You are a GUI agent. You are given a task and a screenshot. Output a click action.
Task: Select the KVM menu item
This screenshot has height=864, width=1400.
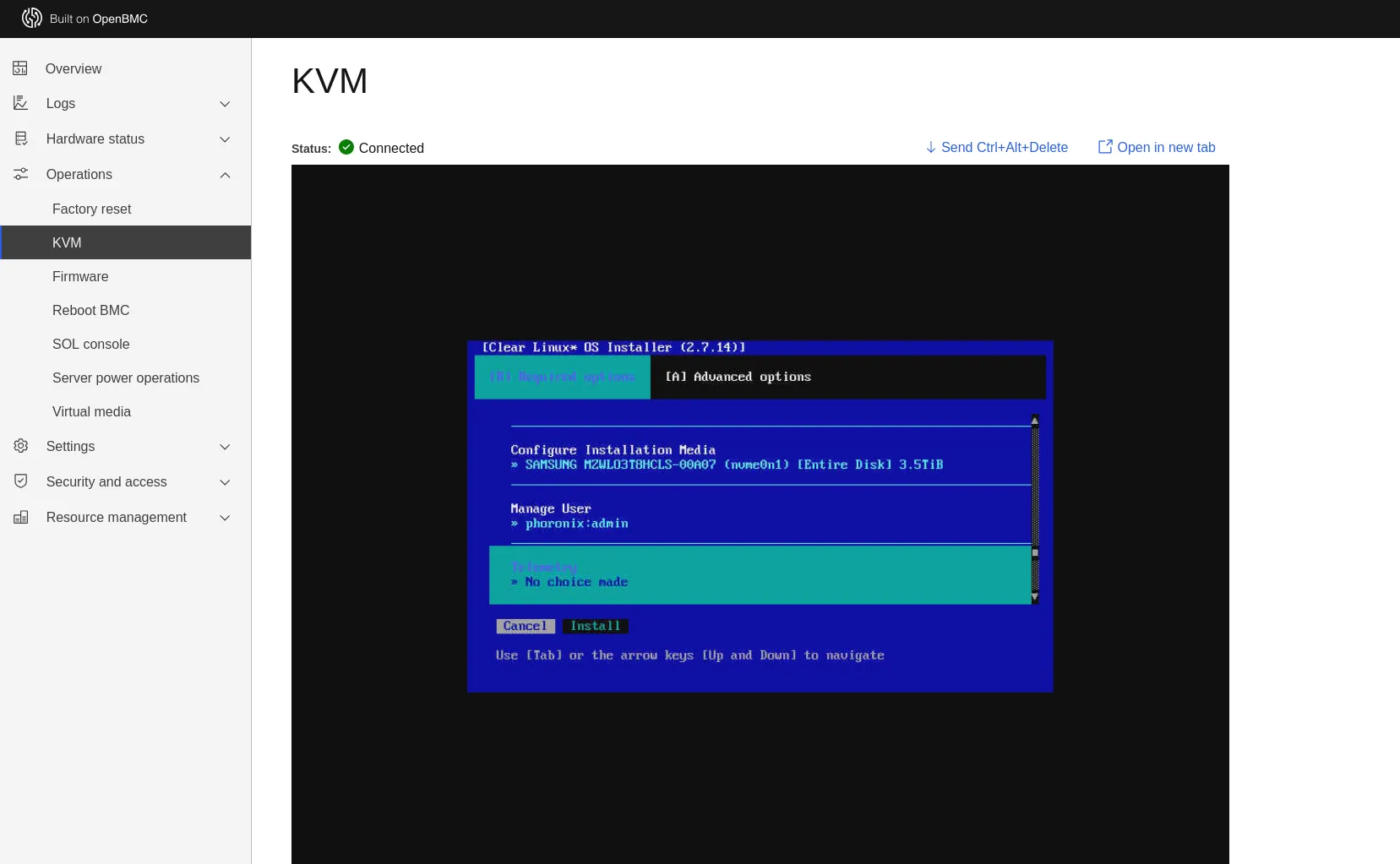(x=126, y=242)
